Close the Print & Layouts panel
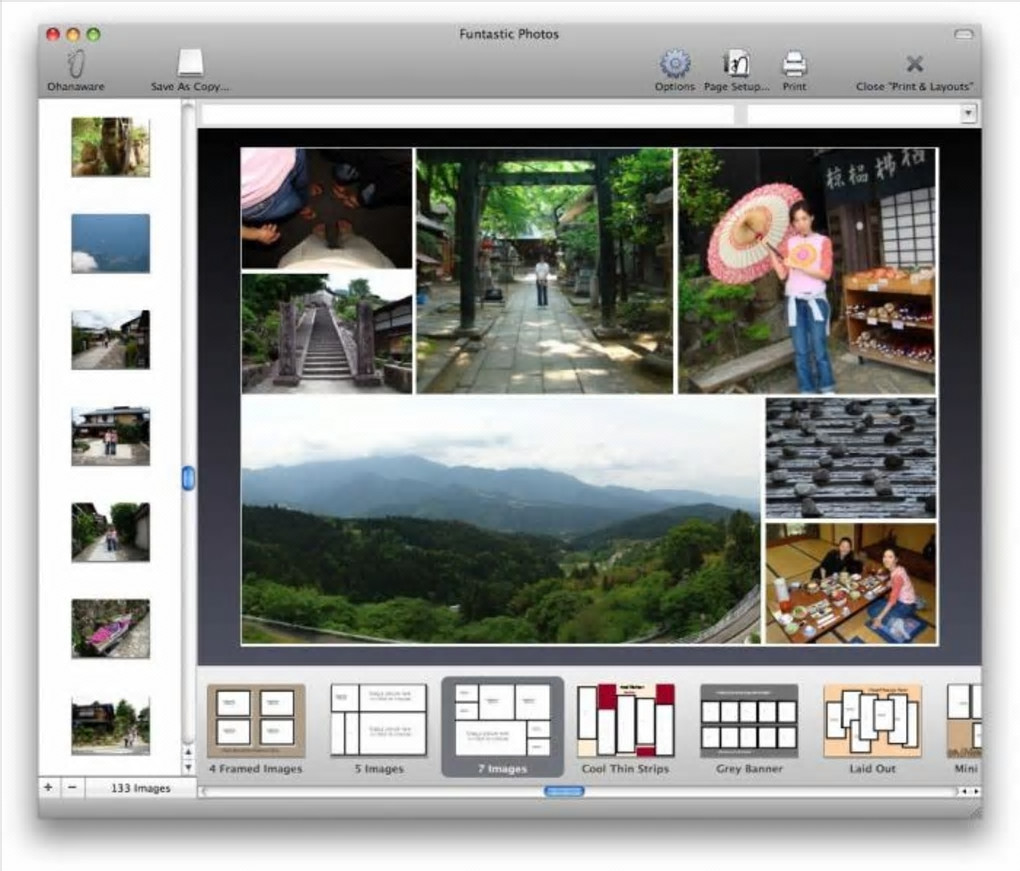 coord(914,63)
